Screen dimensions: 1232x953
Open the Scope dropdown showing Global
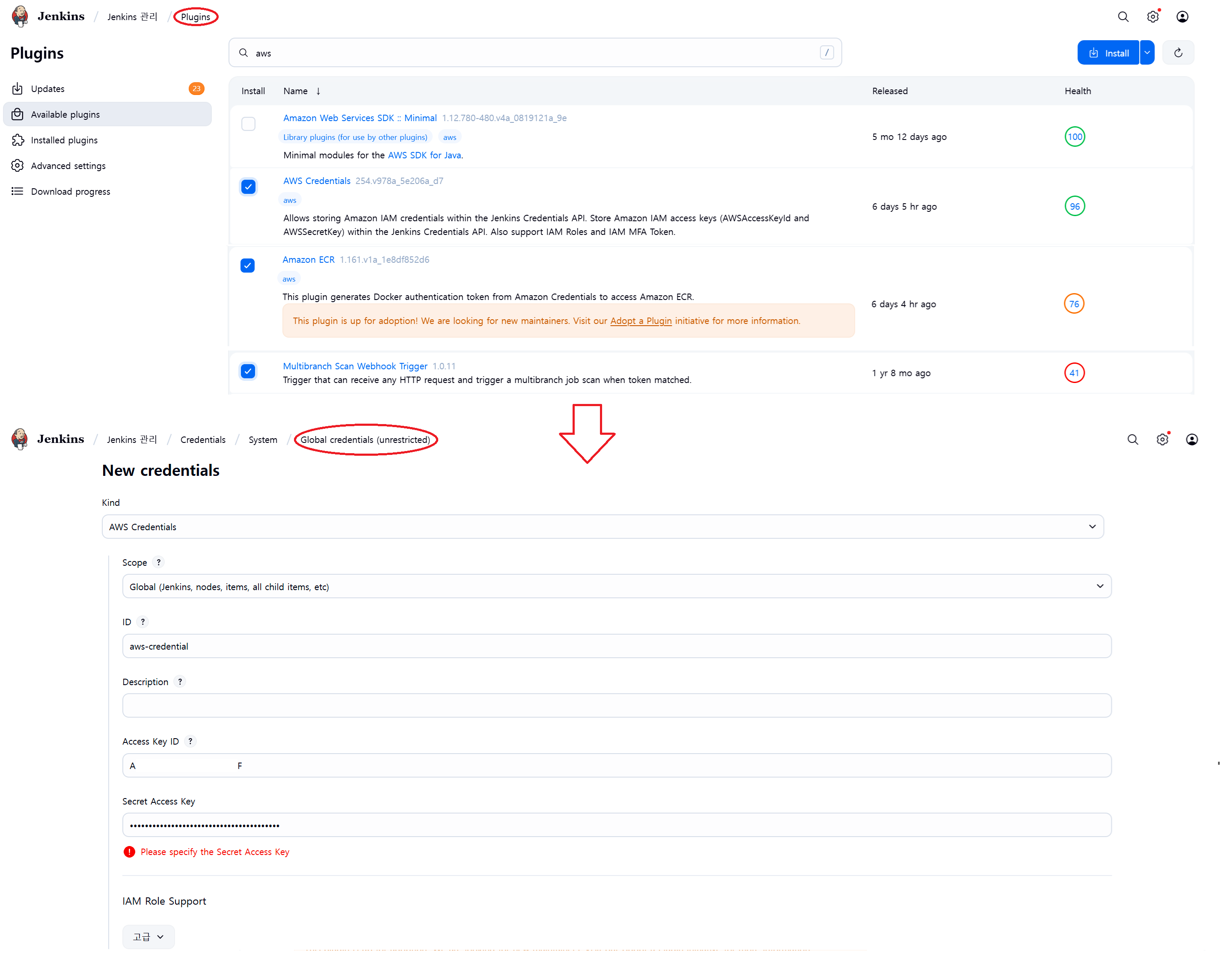point(616,586)
